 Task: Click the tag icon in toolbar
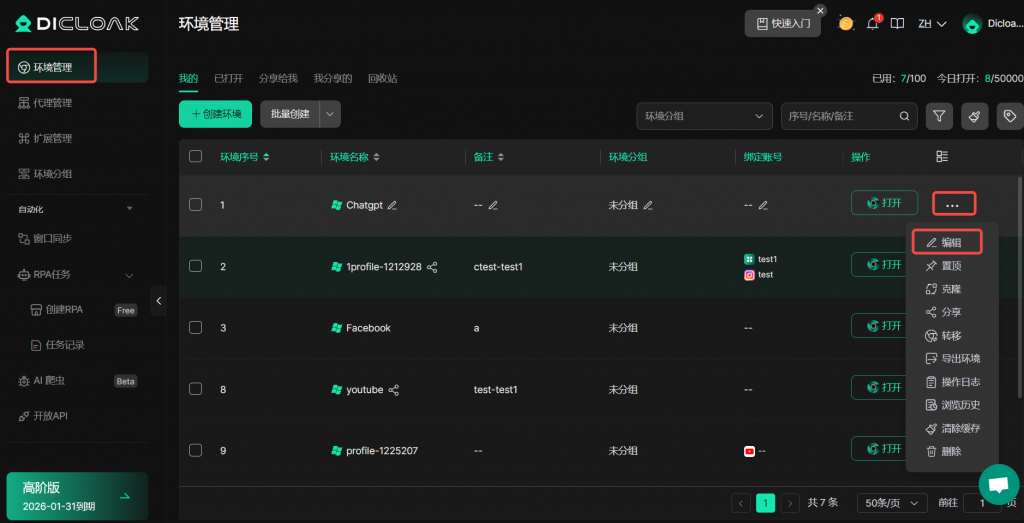(x=1009, y=116)
